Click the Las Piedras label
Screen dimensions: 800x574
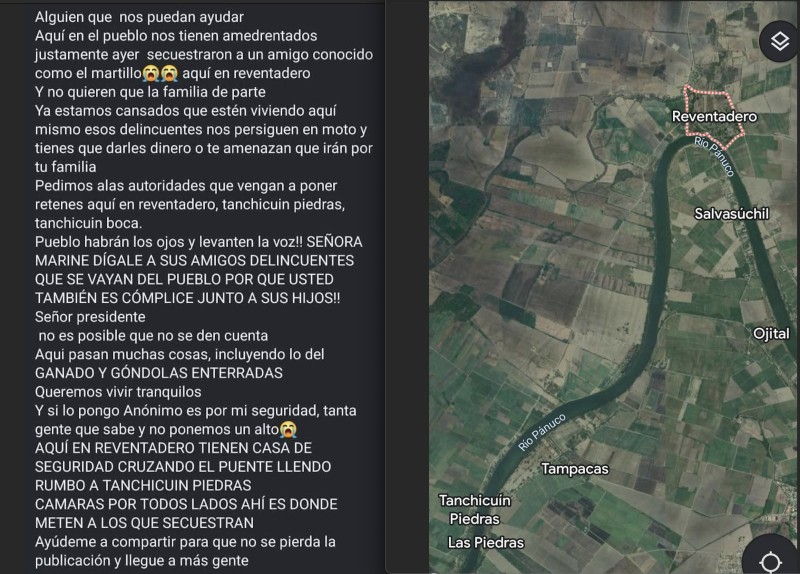tap(486, 542)
